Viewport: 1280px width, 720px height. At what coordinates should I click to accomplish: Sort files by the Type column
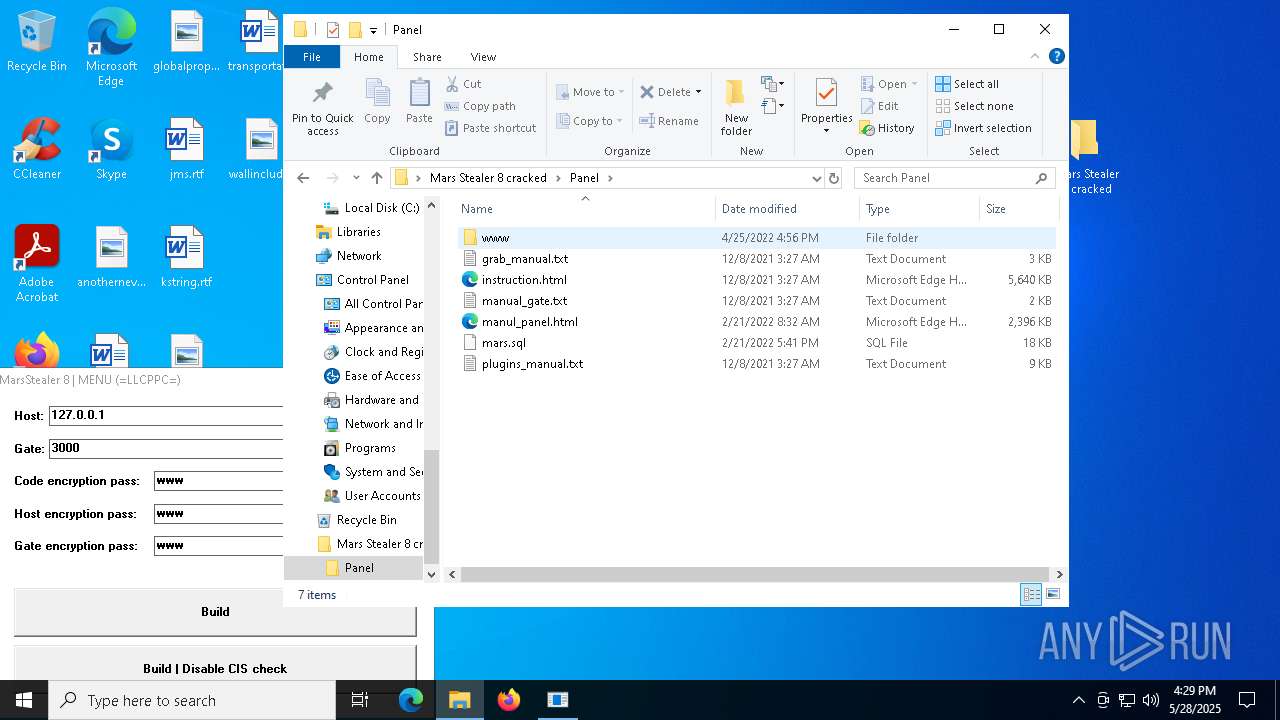[x=919, y=209]
